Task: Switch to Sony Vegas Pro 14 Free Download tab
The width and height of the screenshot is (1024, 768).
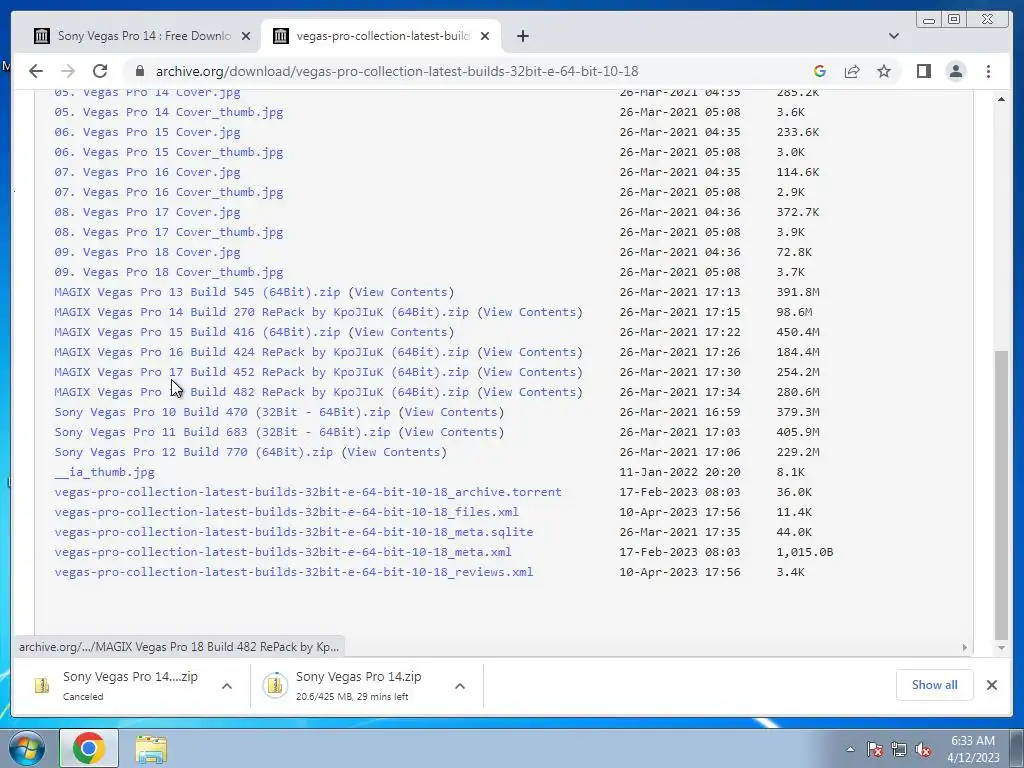Action: (x=142, y=36)
